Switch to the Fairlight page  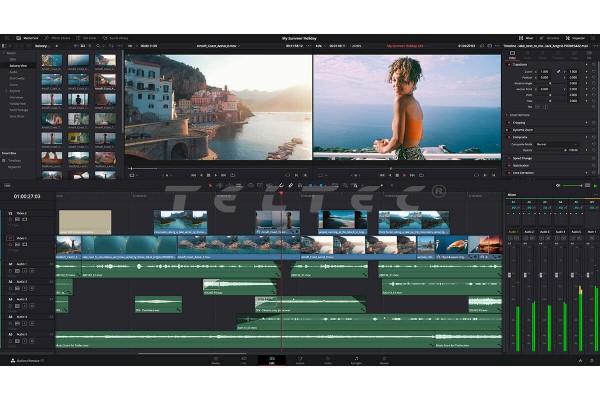pyautogui.click(x=356, y=359)
